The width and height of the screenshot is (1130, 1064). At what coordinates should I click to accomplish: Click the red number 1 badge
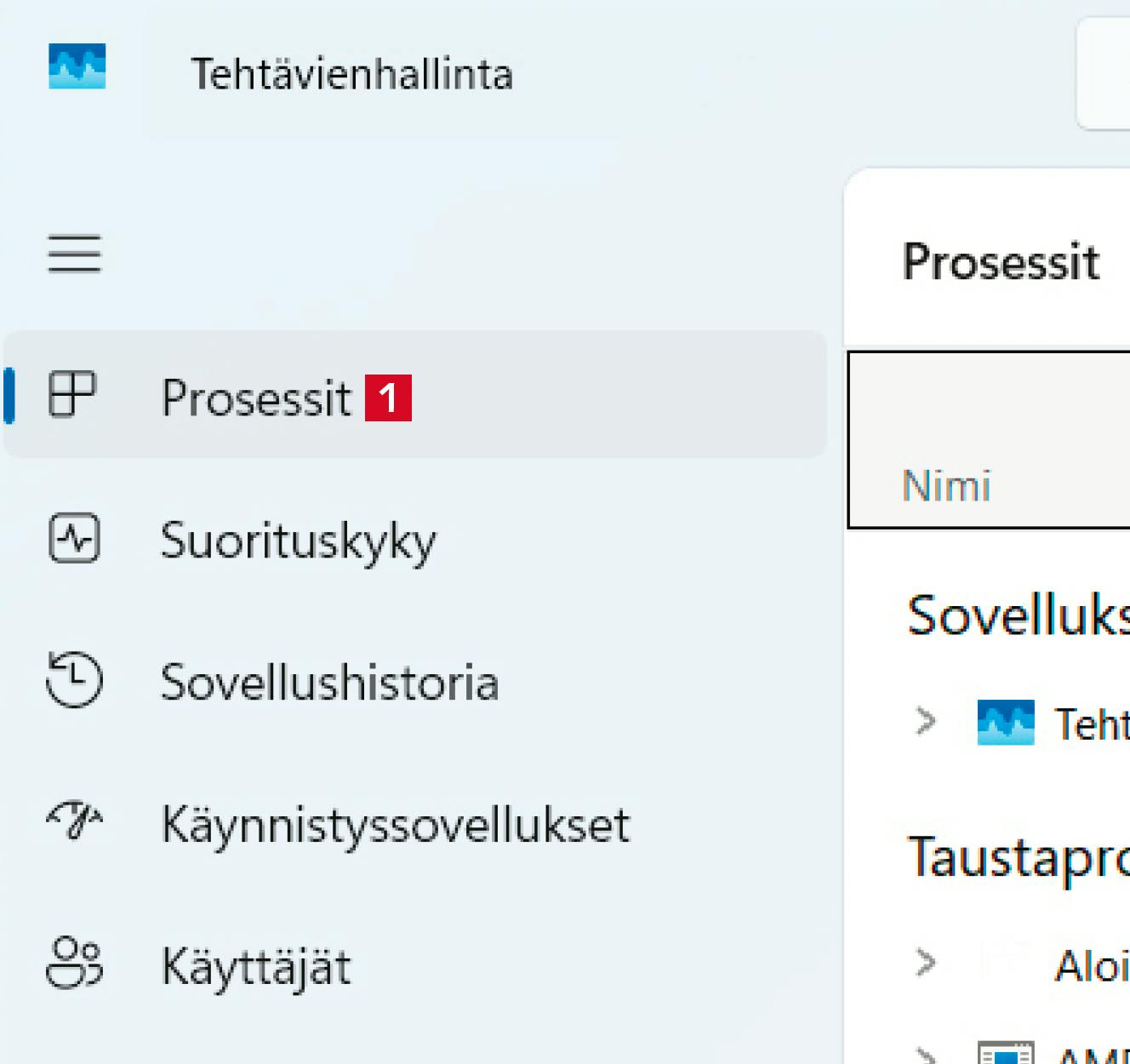click(x=388, y=398)
